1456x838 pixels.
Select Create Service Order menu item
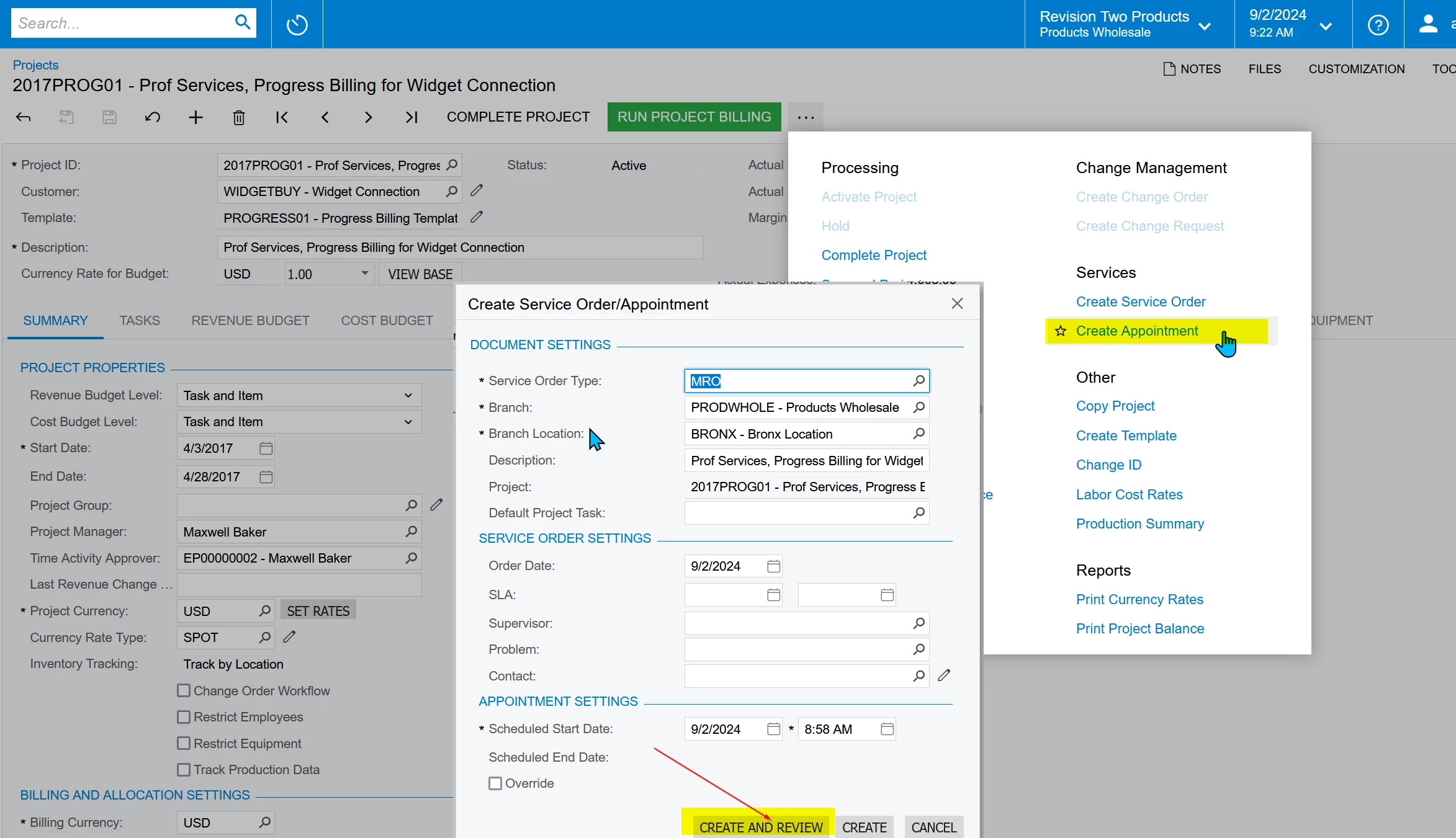pyautogui.click(x=1140, y=302)
